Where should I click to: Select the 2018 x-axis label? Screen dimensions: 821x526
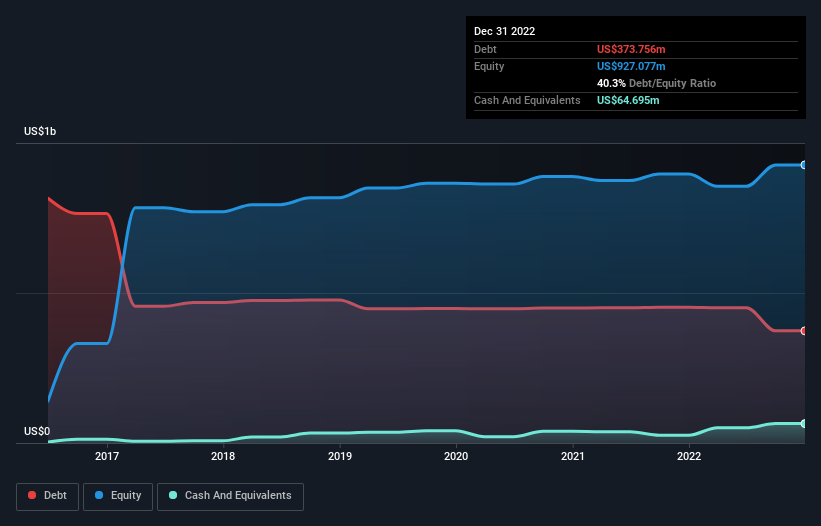[223, 456]
